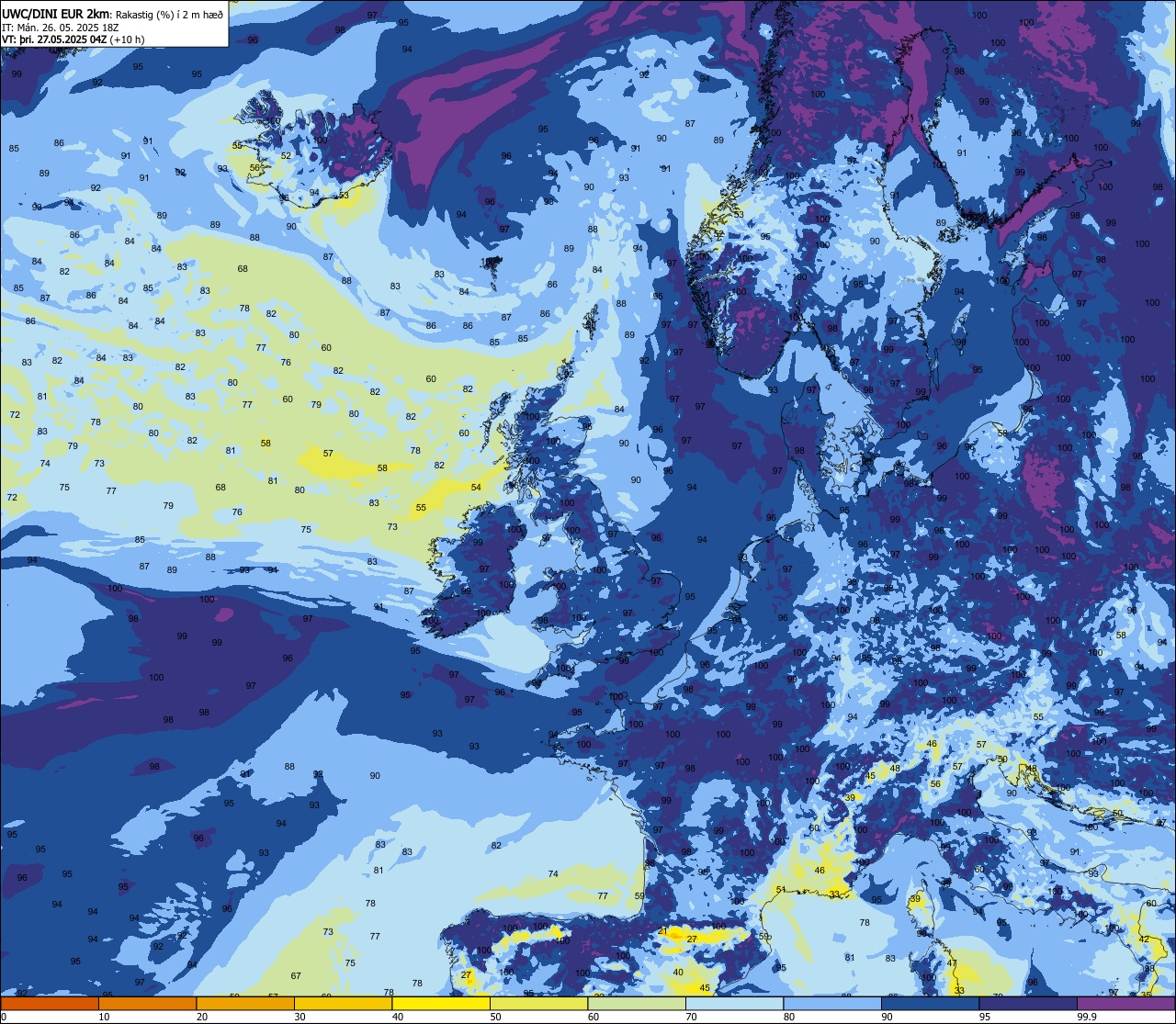Click the '80' legend tick label
Viewport: 1176px width, 1024px height.
point(789,1017)
